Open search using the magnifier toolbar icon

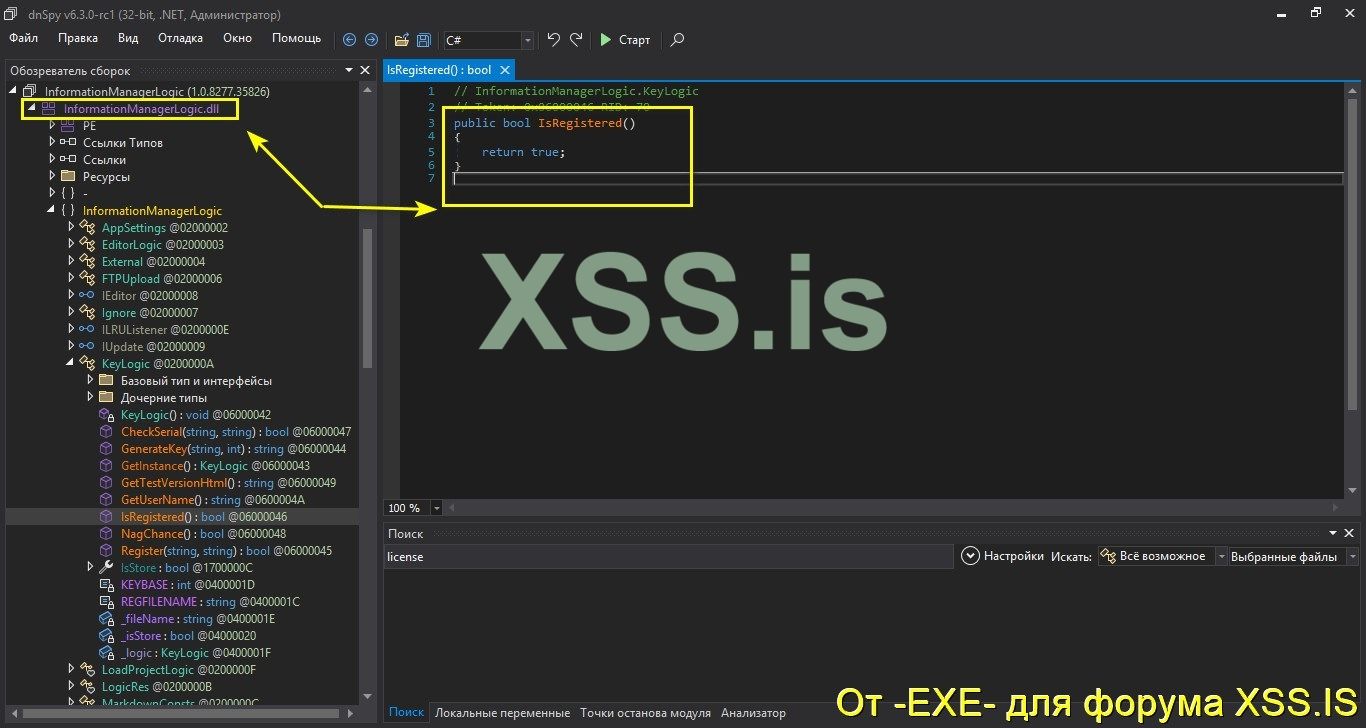pos(677,41)
